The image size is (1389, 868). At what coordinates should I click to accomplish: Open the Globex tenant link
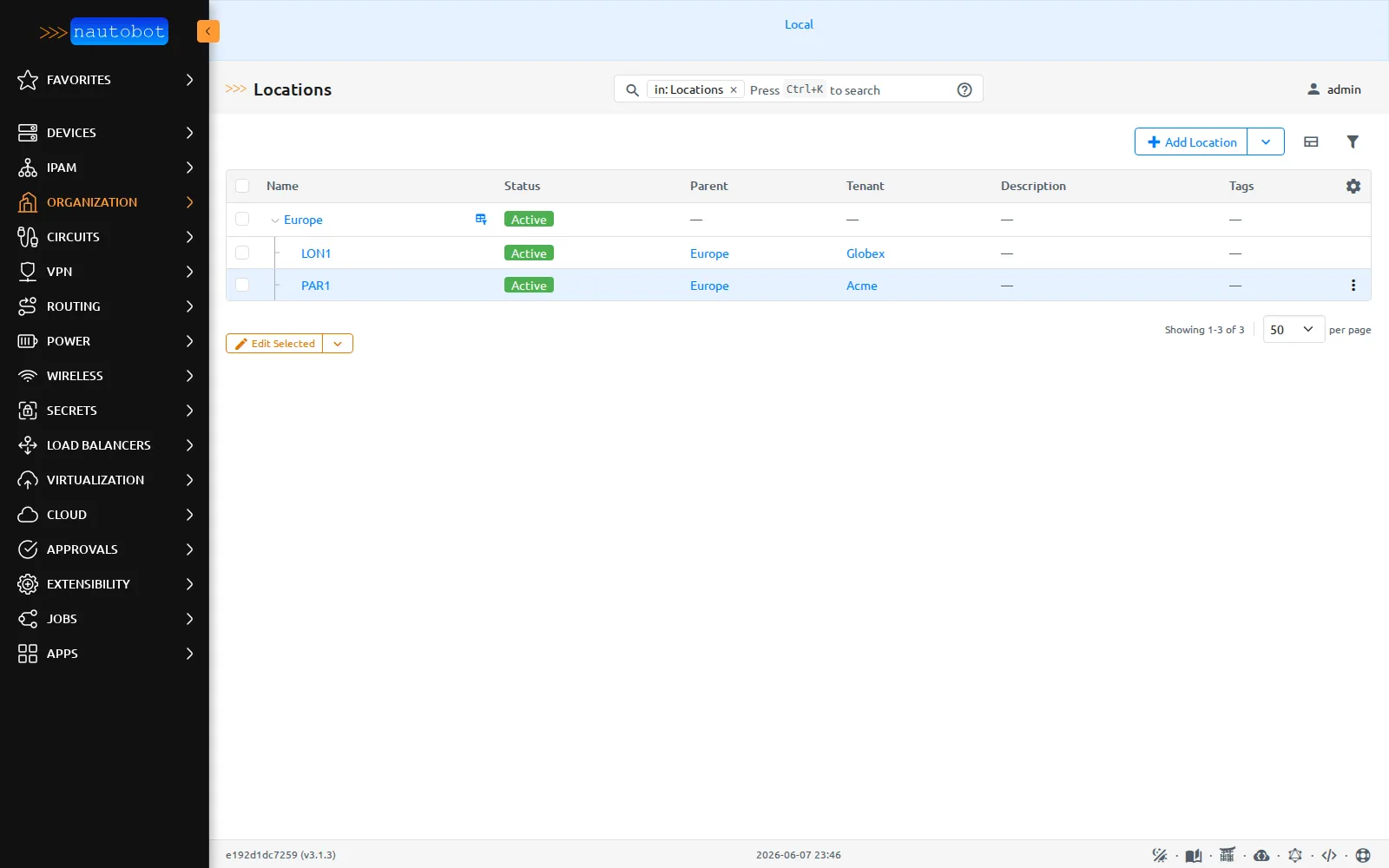click(x=865, y=253)
